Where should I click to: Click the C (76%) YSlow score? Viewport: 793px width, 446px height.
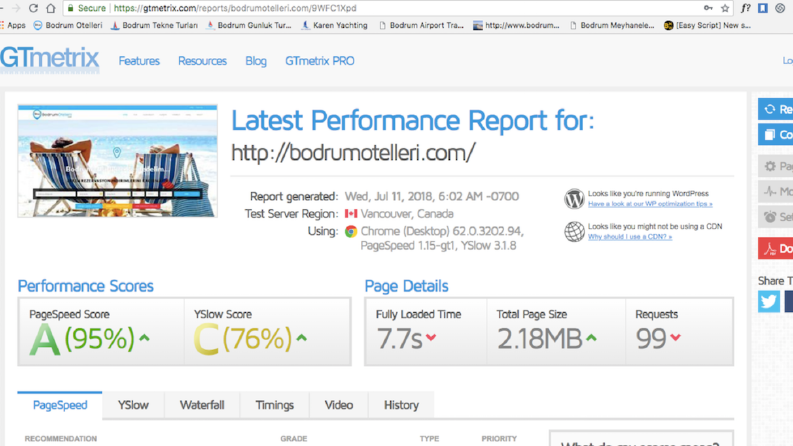[x=243, y=339]
